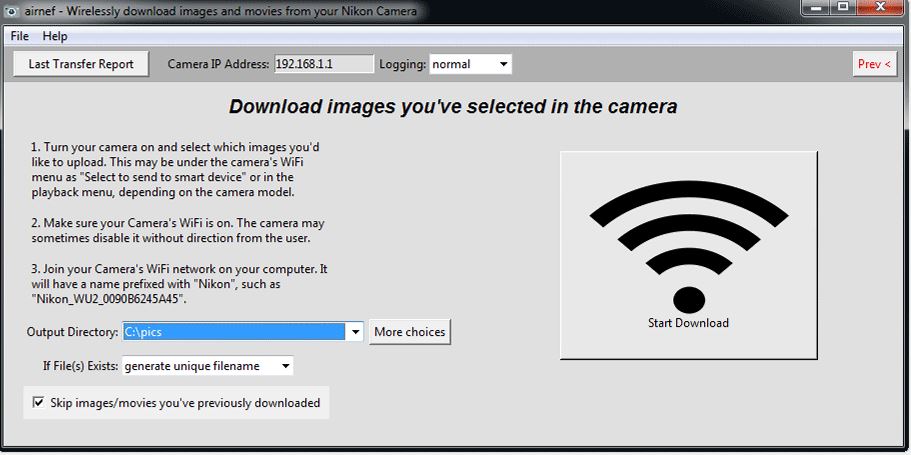911x455 pixels.
Task: Click the Camera IP Address field
Action: pos(324,64)
